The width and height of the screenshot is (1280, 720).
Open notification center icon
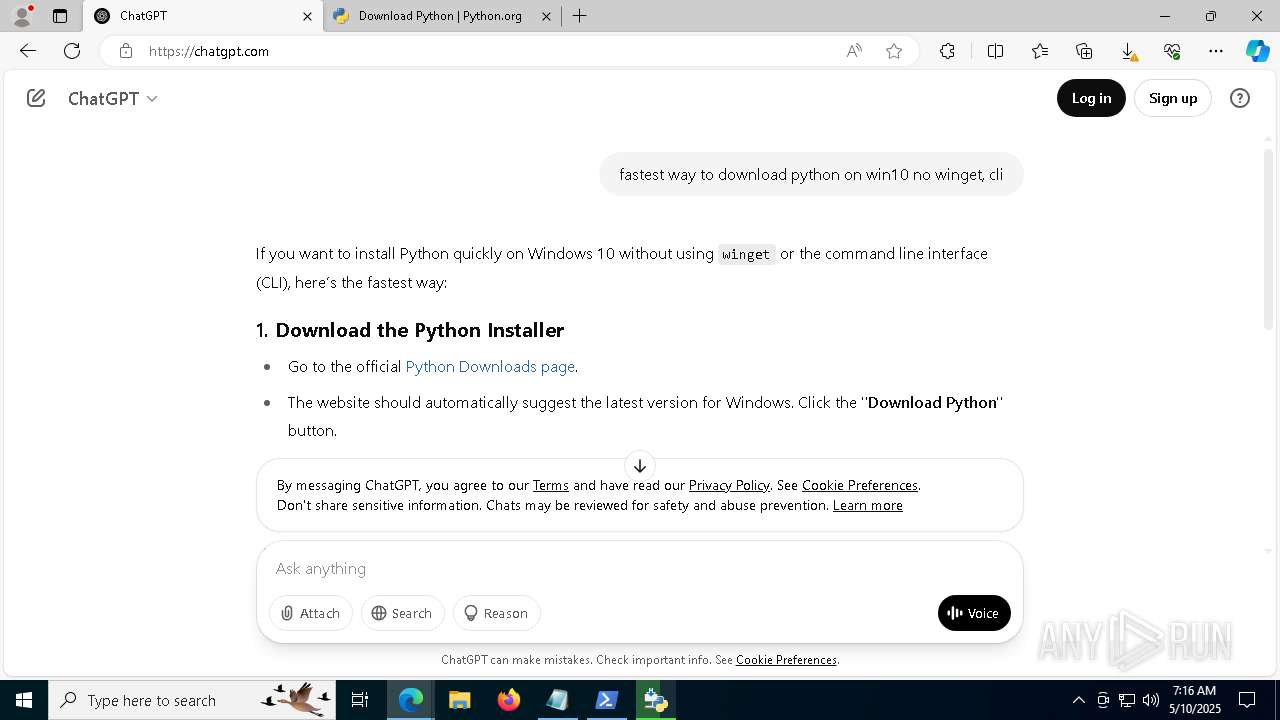pyautogui.click(x=1247, y=700)
